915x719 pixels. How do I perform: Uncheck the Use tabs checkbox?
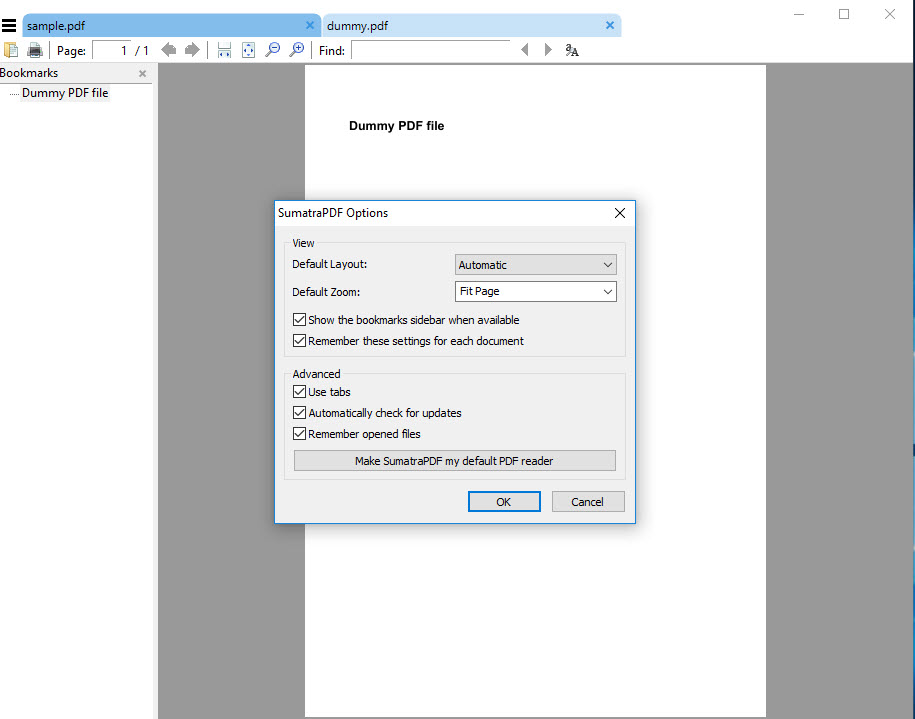pyautogui.click(x=299, y=392)
